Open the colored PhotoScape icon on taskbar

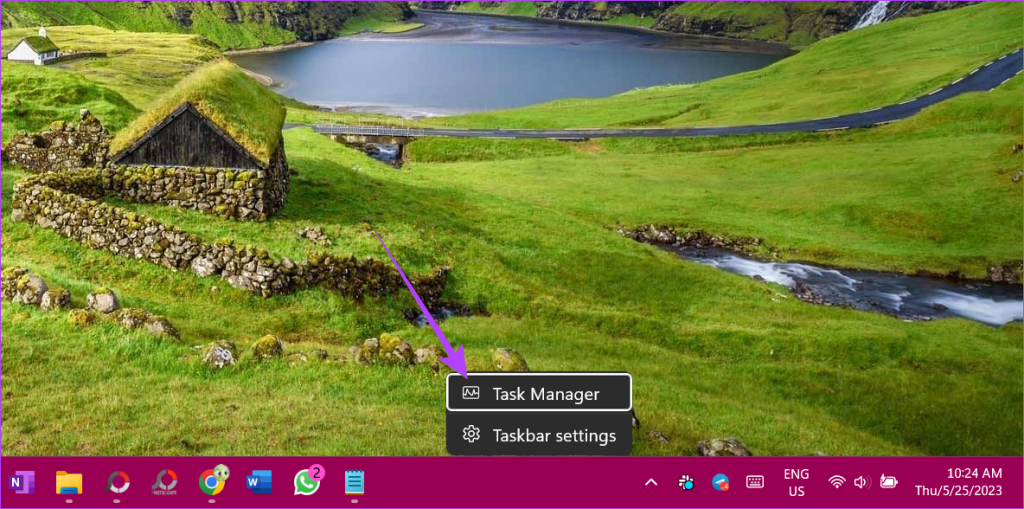click(x=117, y=483)
